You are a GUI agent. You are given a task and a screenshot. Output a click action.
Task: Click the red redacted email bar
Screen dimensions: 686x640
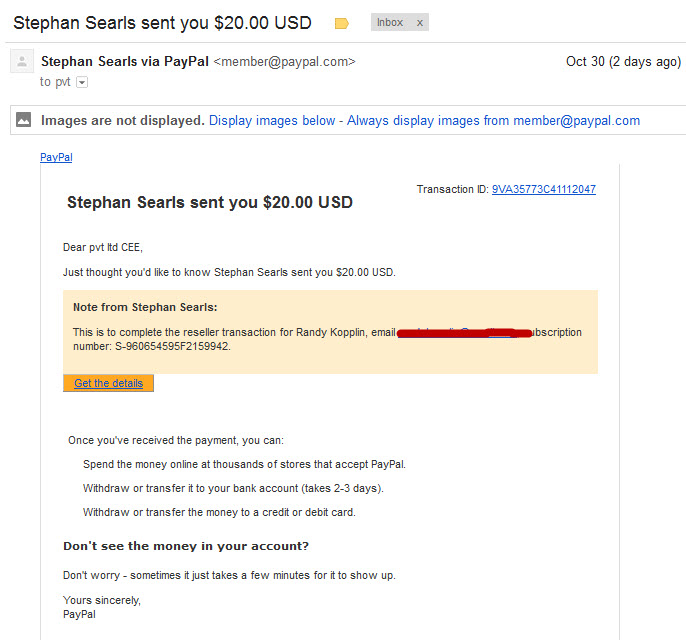pos(464,333)
